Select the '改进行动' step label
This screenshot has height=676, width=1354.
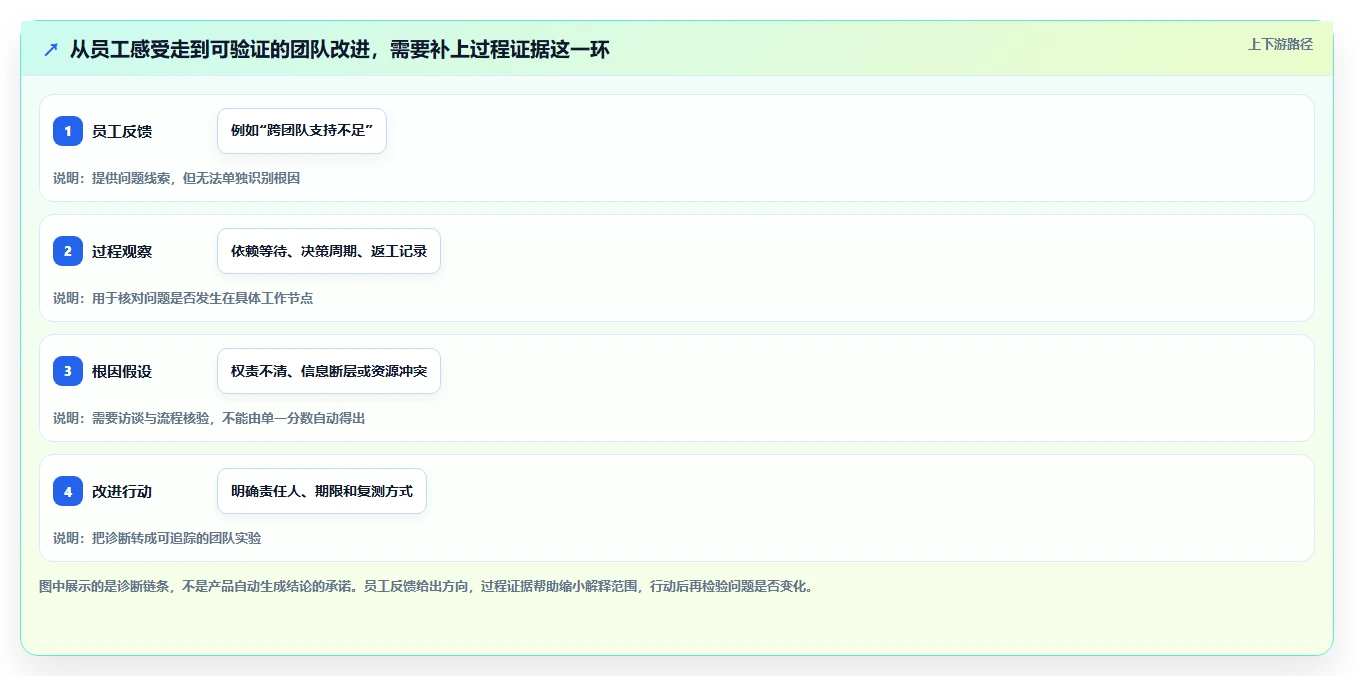pyautogui.click(x=122, y=491)
